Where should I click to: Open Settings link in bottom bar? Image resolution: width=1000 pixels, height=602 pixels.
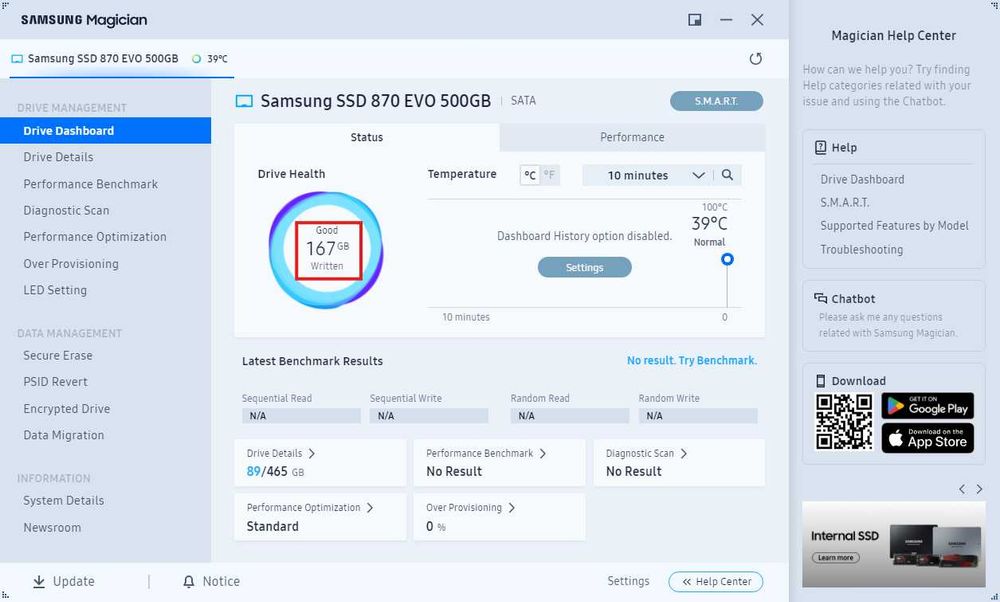[x=628, y=581]
